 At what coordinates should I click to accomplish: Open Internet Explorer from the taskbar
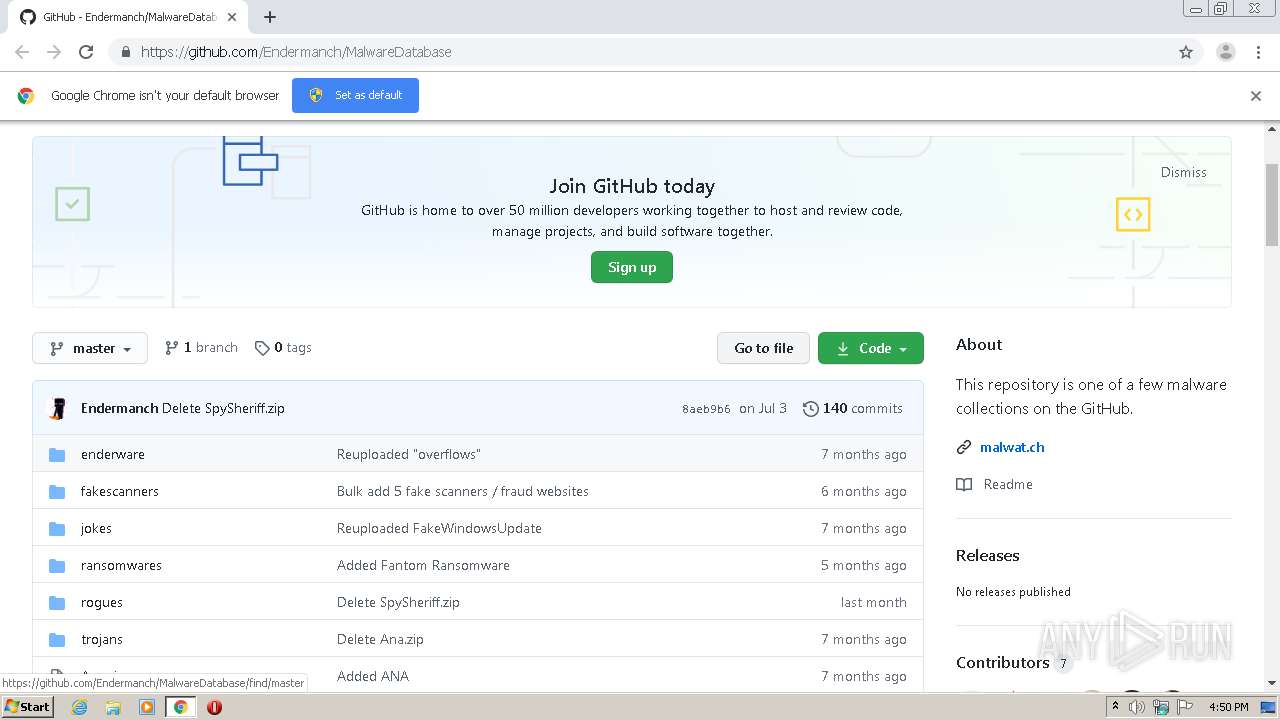(x=79, y=707)
